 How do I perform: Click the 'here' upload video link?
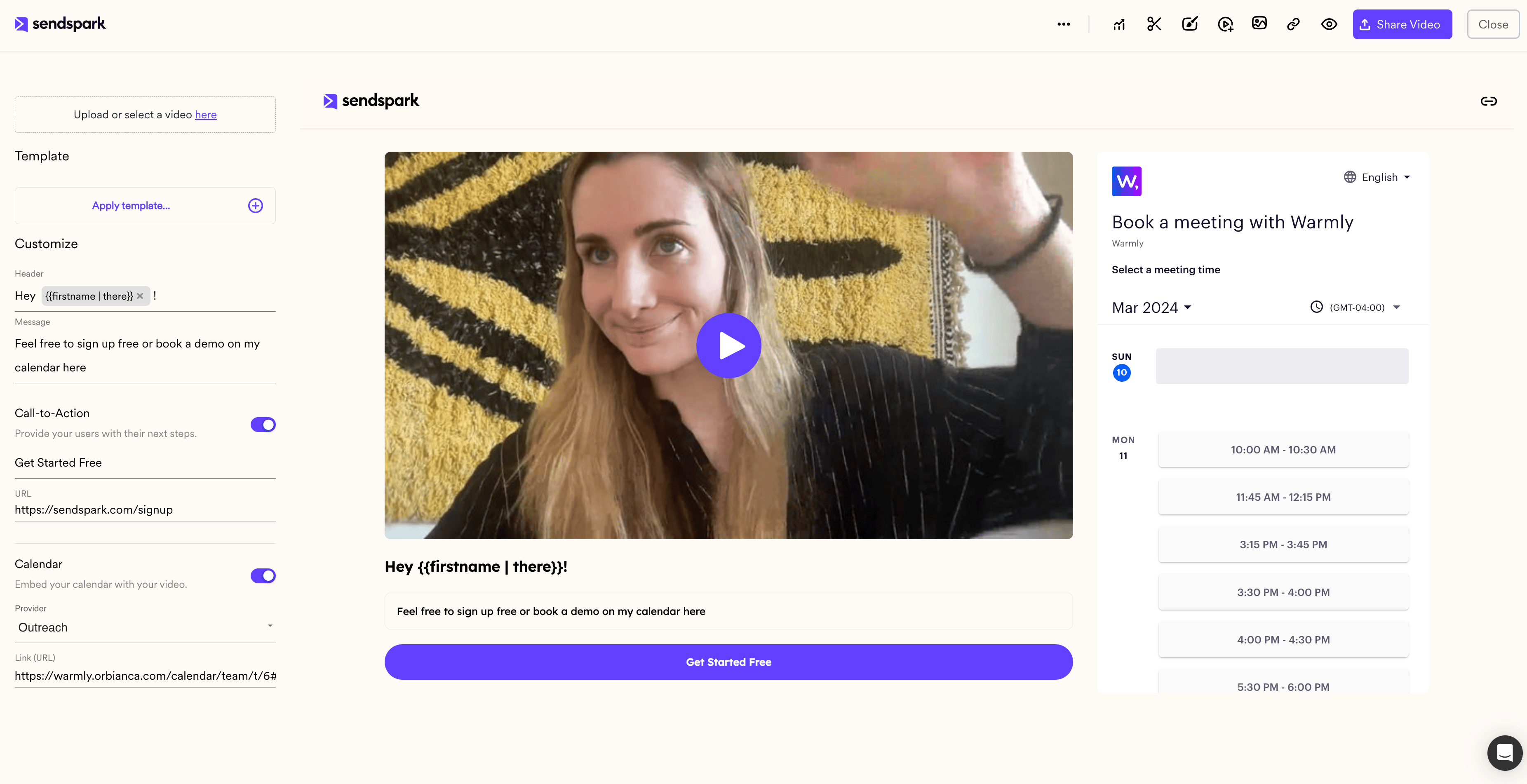tap(206, 114)
